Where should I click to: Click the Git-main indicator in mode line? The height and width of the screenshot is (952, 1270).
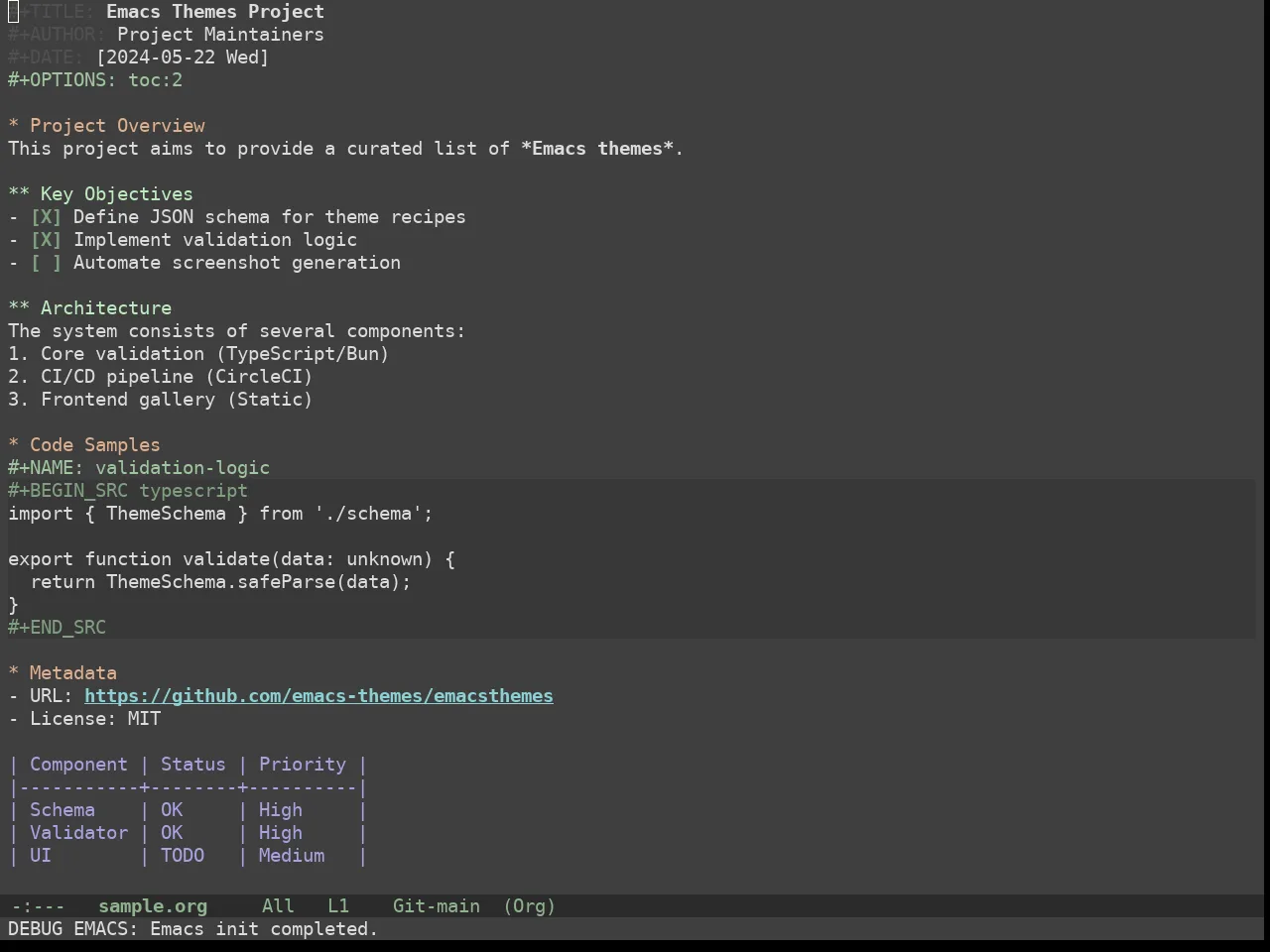(437, 906)
